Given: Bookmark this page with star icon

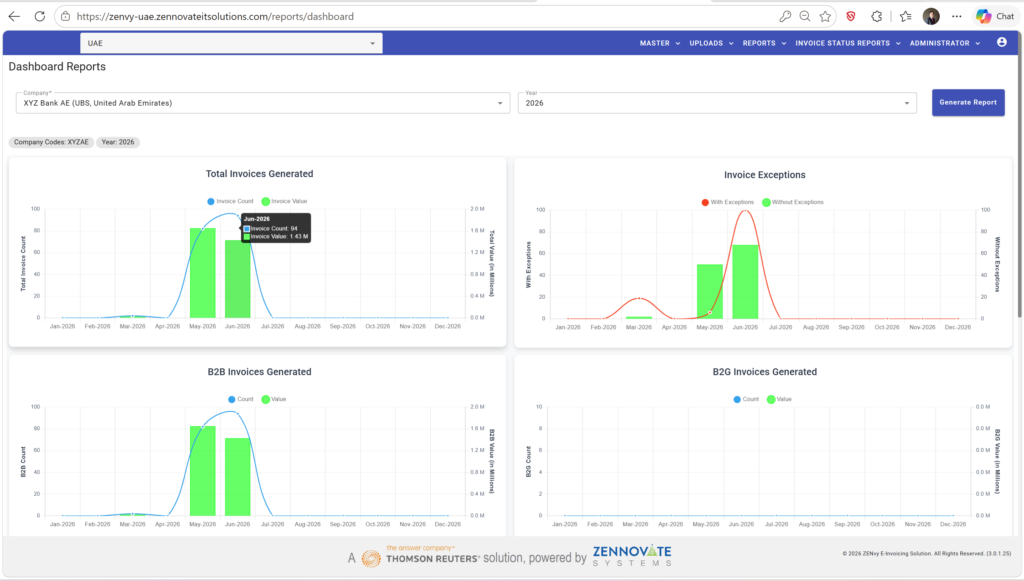Looking at the screenshot, I should click(825, 16).
